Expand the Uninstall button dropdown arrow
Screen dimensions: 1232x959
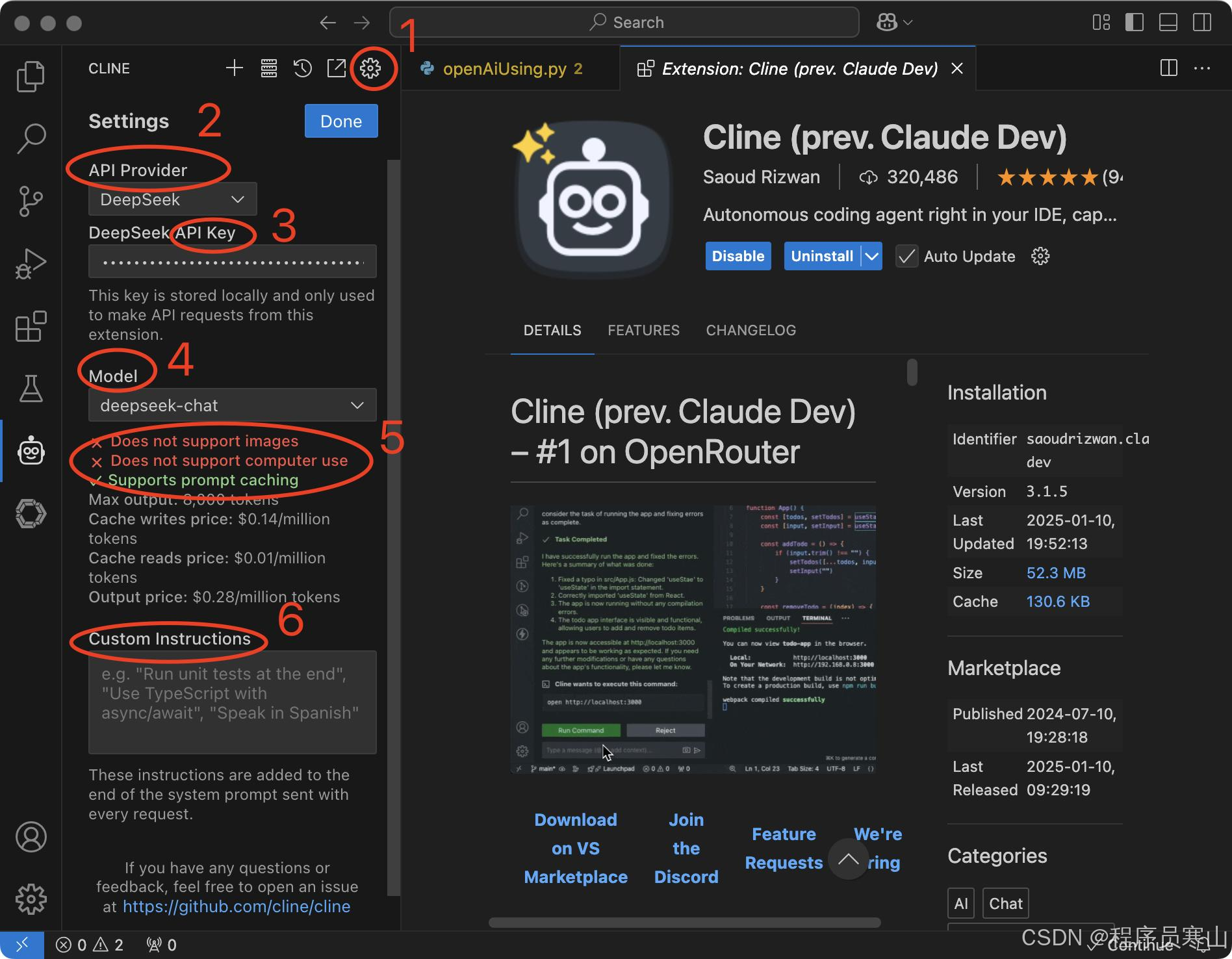click(x=871, y=257)
